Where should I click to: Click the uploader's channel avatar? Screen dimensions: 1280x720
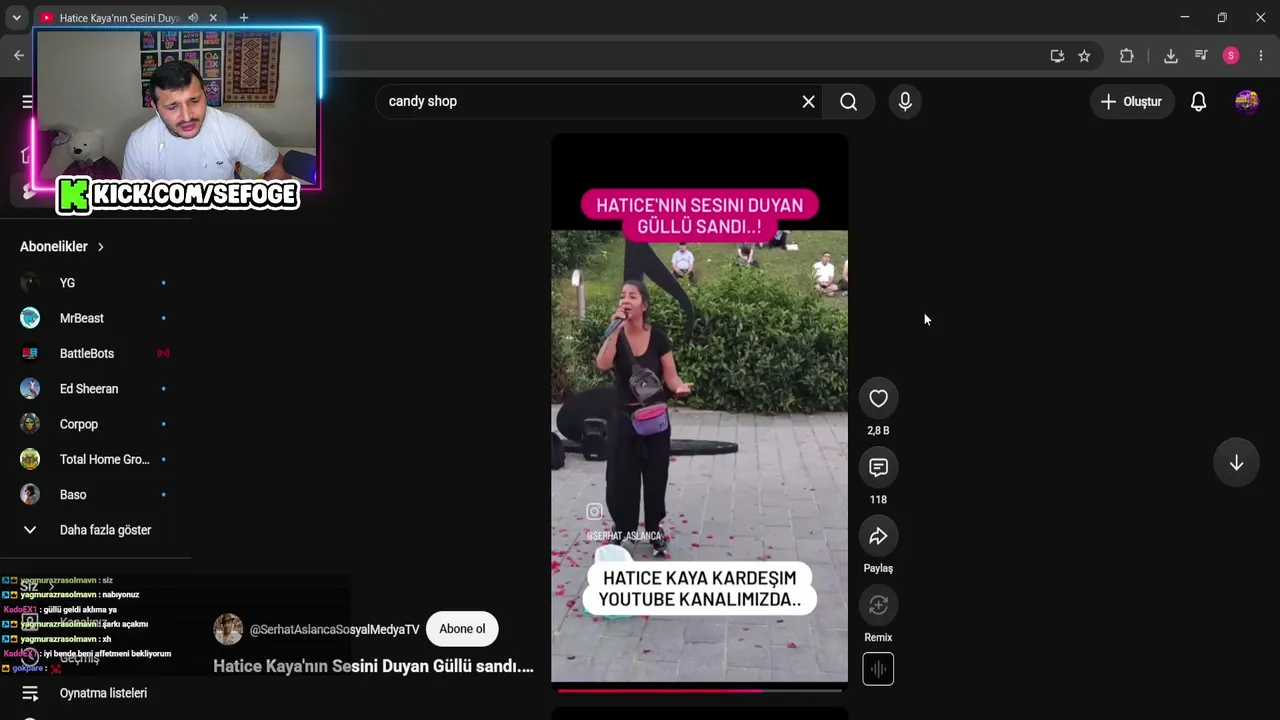point(228,629)
